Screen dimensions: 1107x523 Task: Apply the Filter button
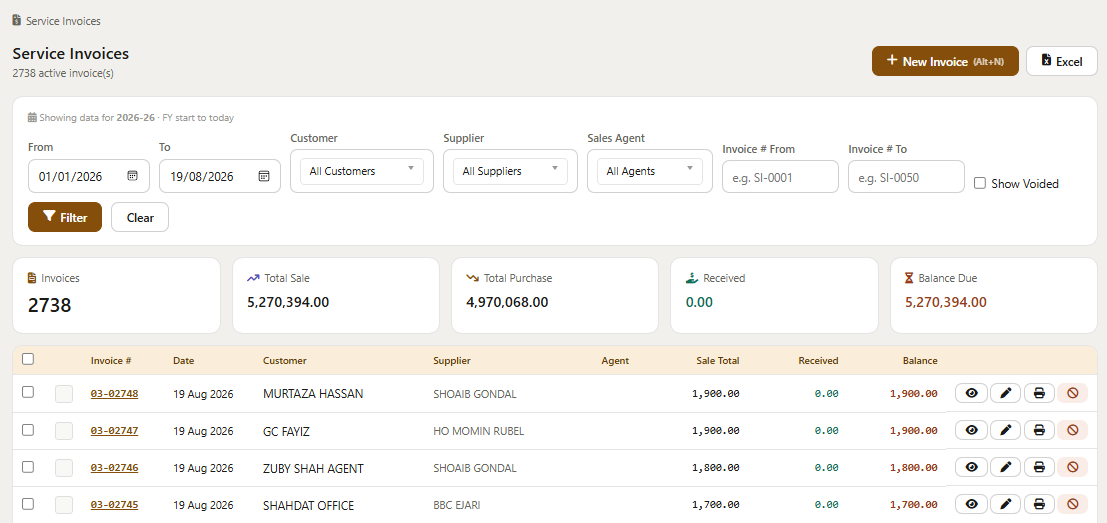[65, 217]
